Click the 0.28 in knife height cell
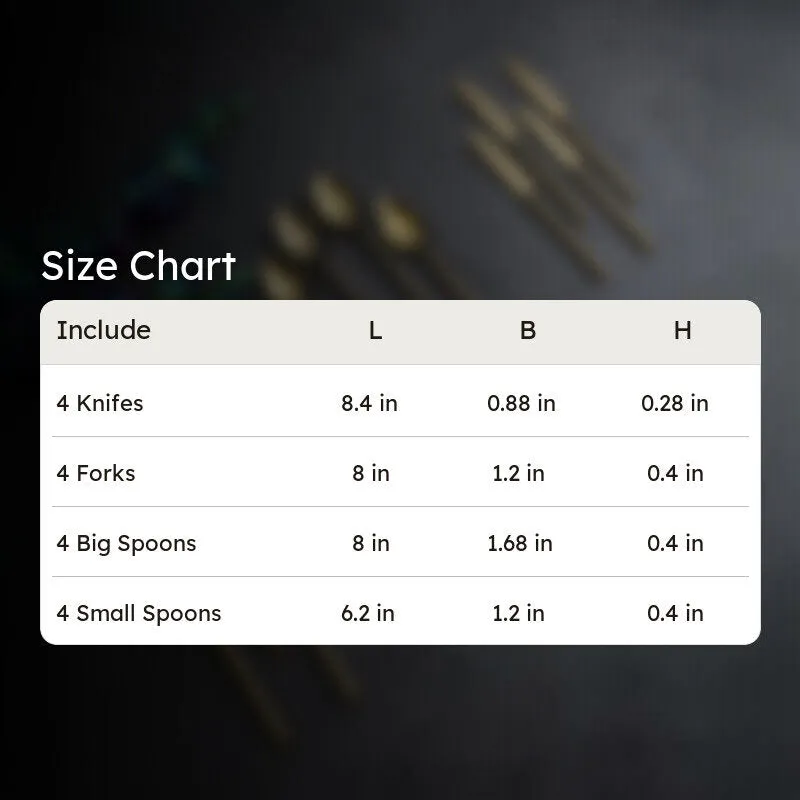The image size is (800, 800). click(675, 403)
